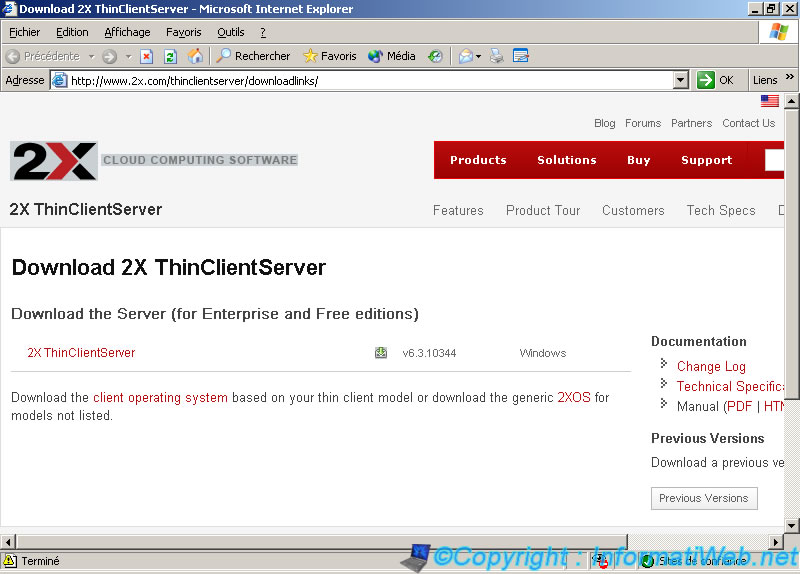The image size is (800, 574).
Task: Open the Fichier menu
Action: (x=24, y=33)
